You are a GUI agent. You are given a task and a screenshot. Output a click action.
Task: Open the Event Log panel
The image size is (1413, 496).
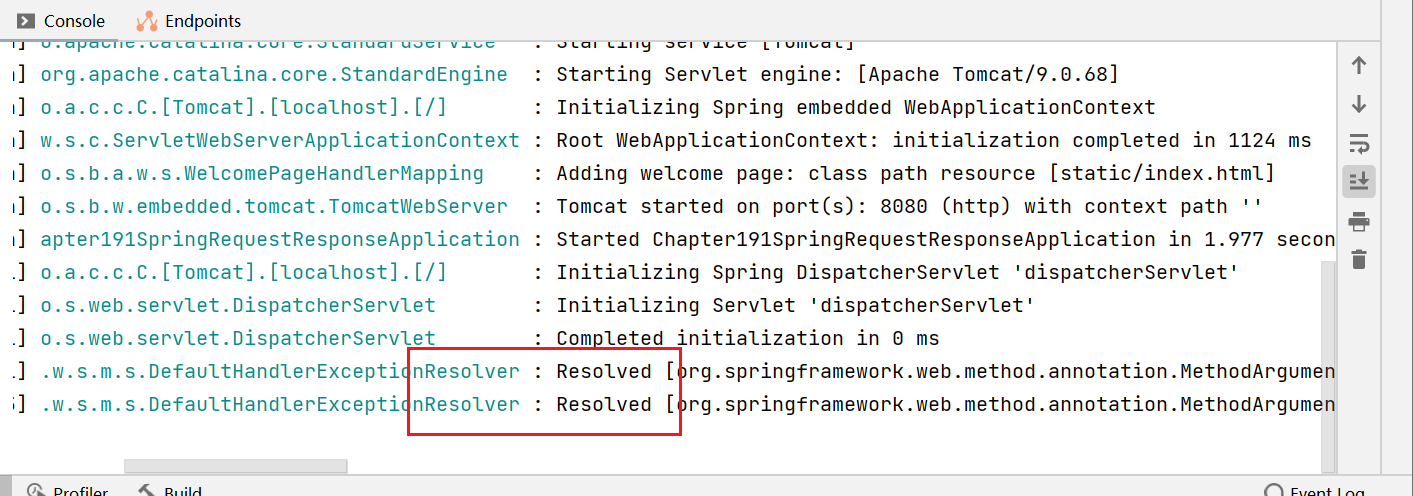click(1327, 490)
